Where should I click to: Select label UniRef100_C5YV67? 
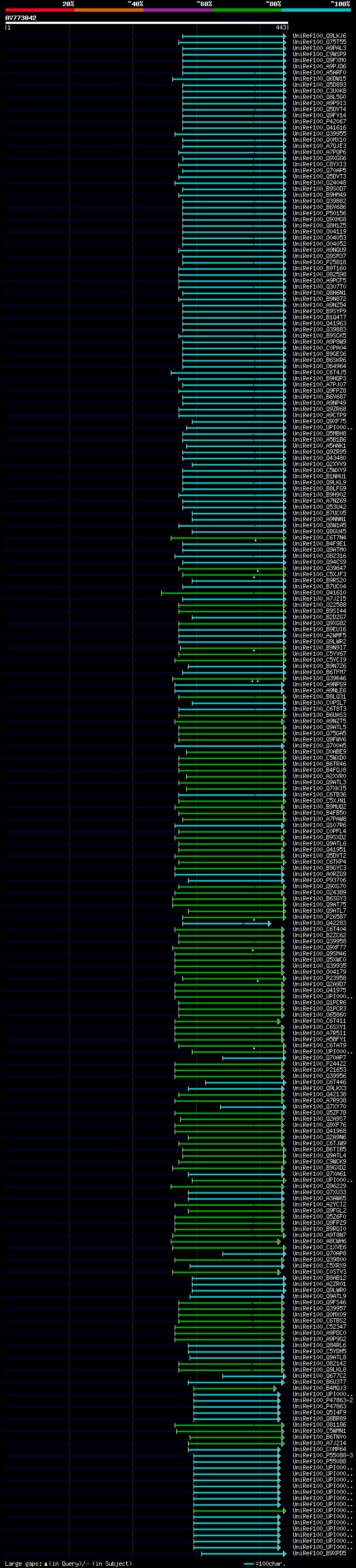319,654
